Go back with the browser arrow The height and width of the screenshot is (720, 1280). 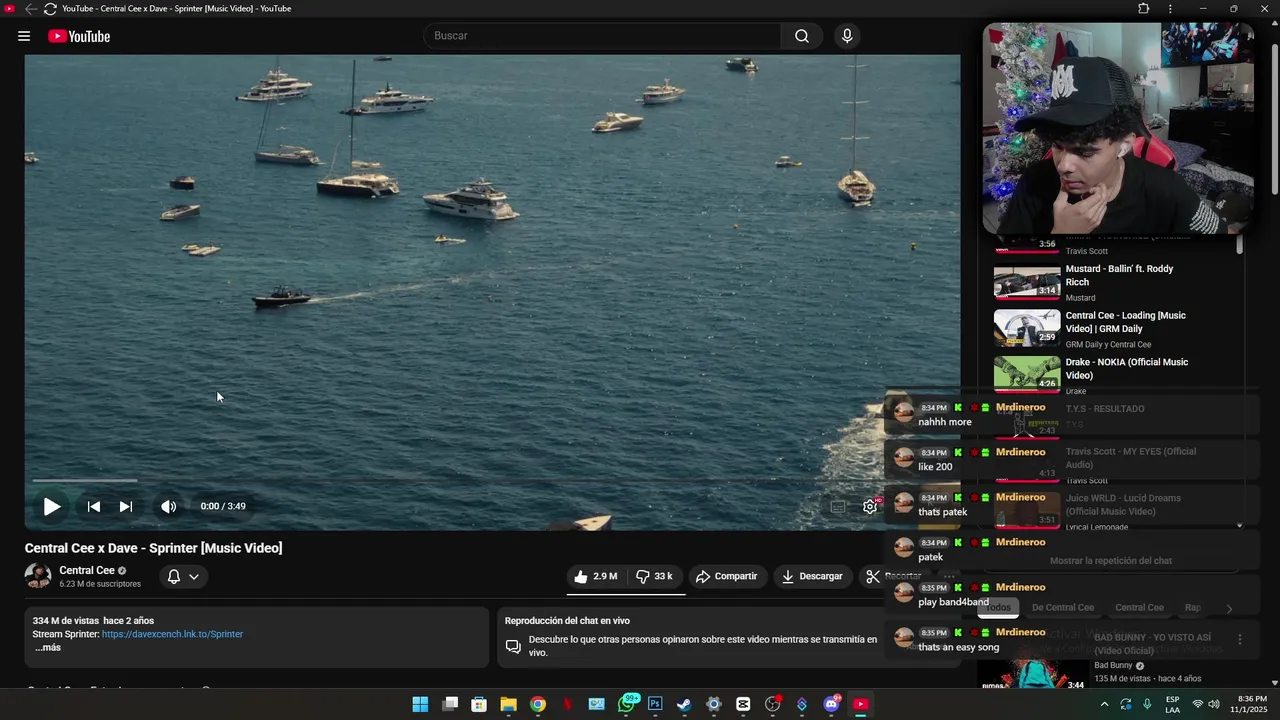point(30,9)
